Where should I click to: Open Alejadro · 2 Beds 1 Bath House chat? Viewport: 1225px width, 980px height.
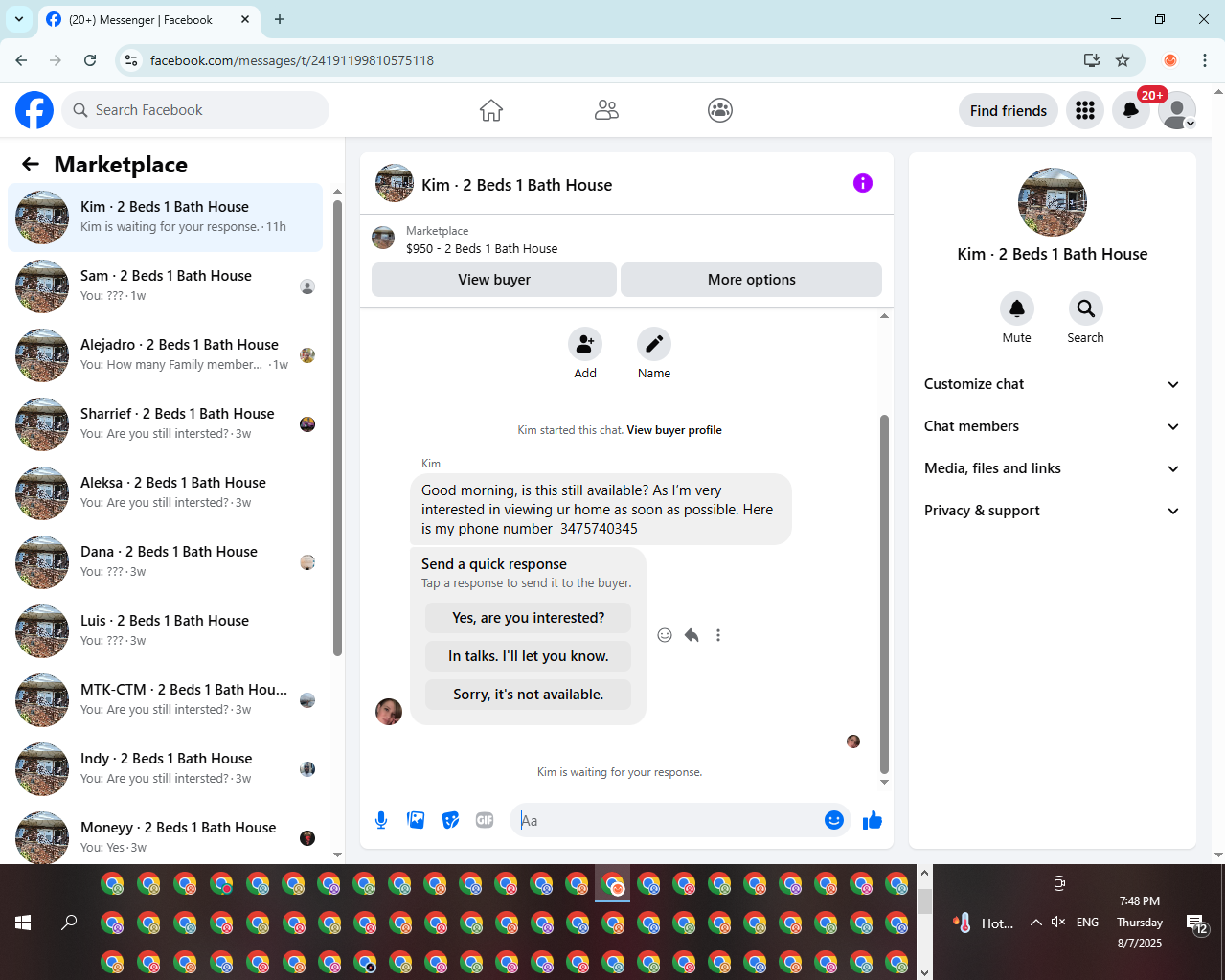click(166, 355)
